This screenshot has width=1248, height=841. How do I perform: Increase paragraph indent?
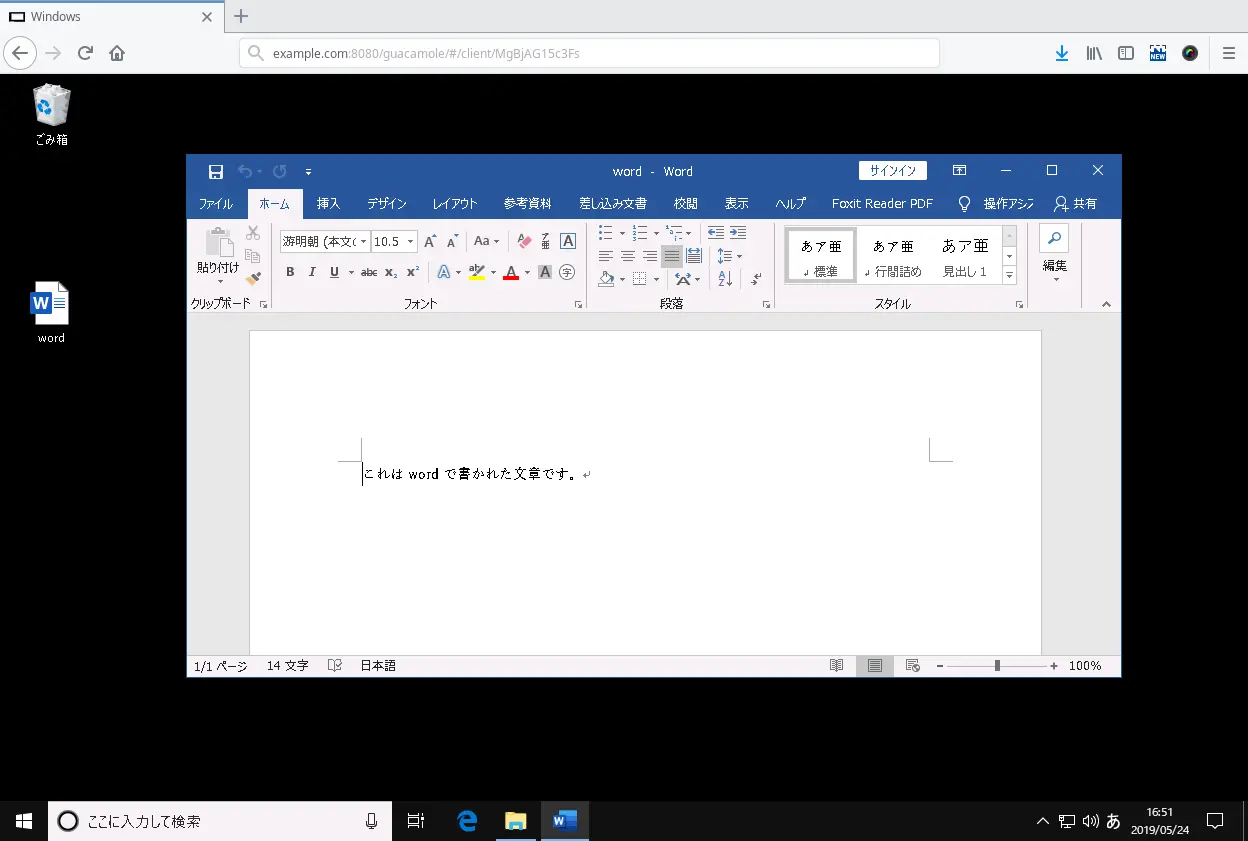pos(738,232)
